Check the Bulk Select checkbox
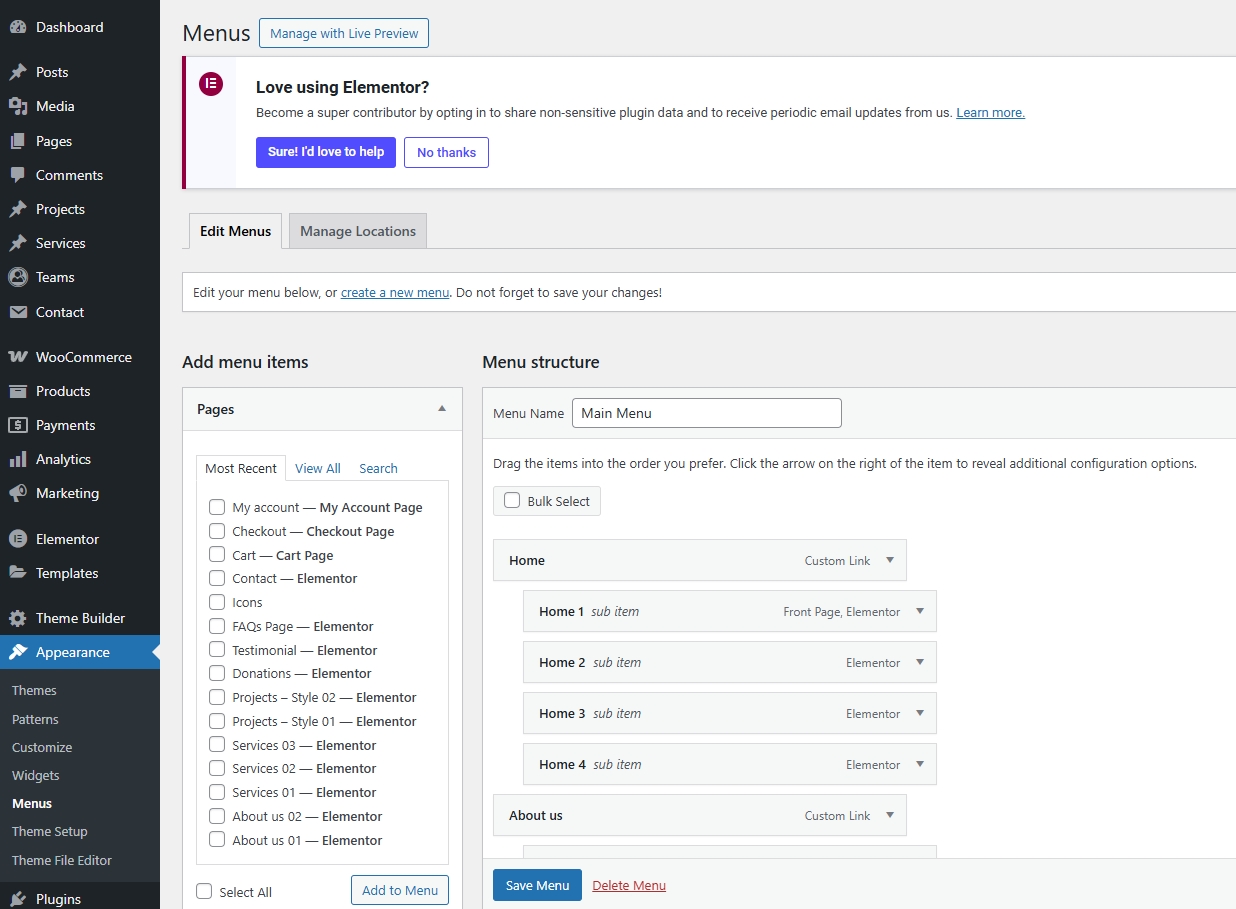This screenshot has height=909, width=1236. [x=512, y=501]
